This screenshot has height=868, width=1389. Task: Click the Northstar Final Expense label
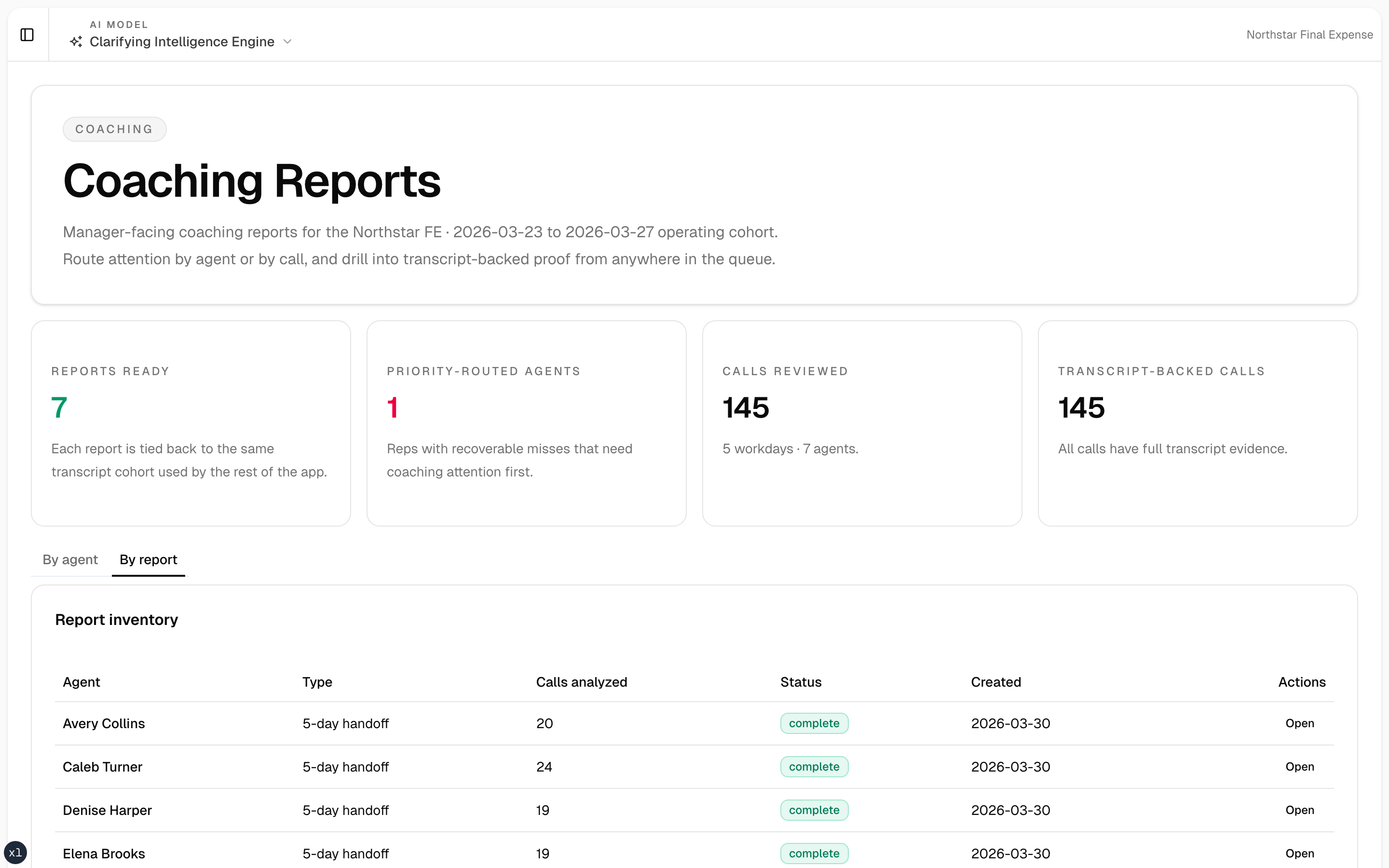pyautogui.click(x=1310, y=34)
